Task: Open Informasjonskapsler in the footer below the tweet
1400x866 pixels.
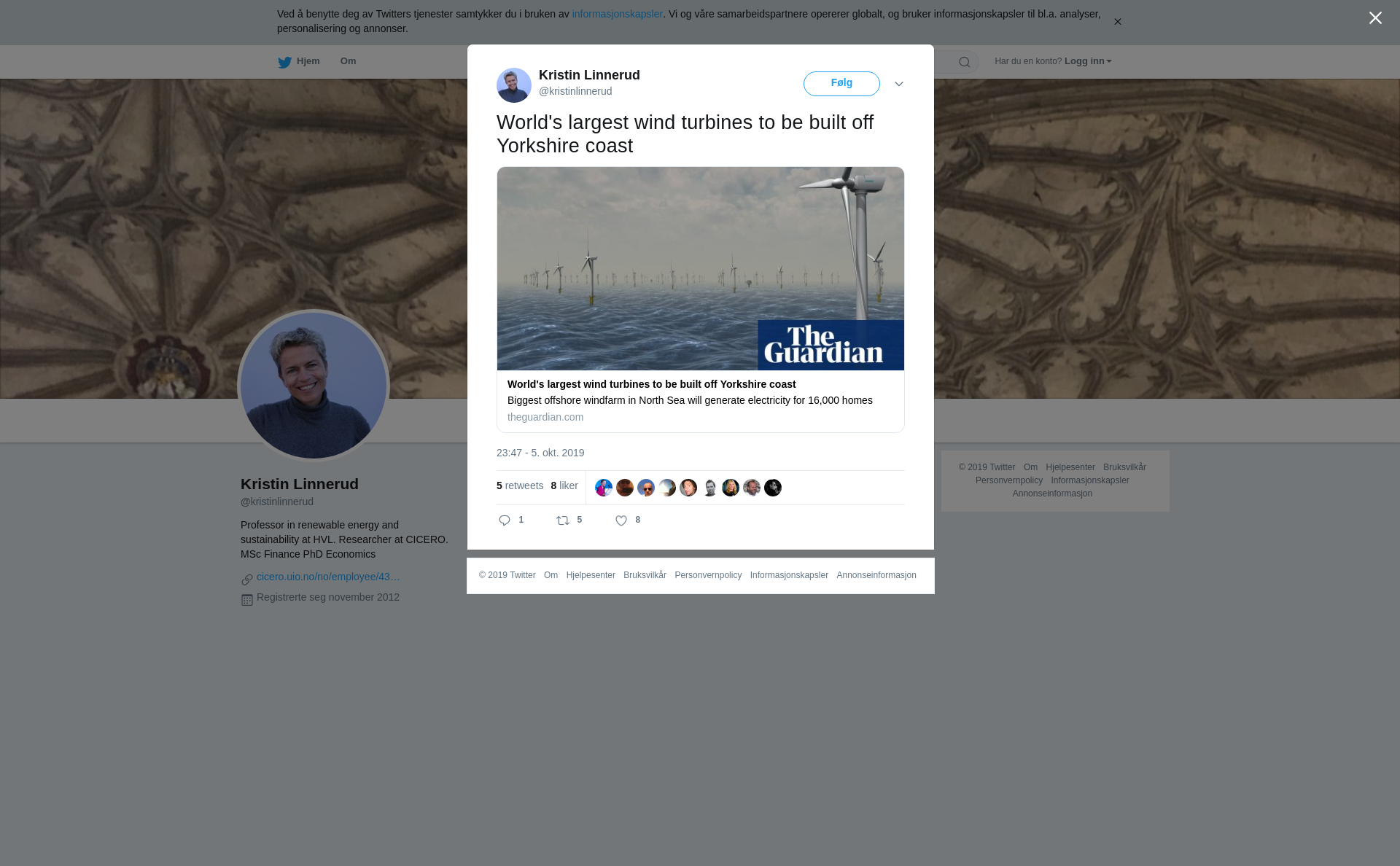Action: 789,575
